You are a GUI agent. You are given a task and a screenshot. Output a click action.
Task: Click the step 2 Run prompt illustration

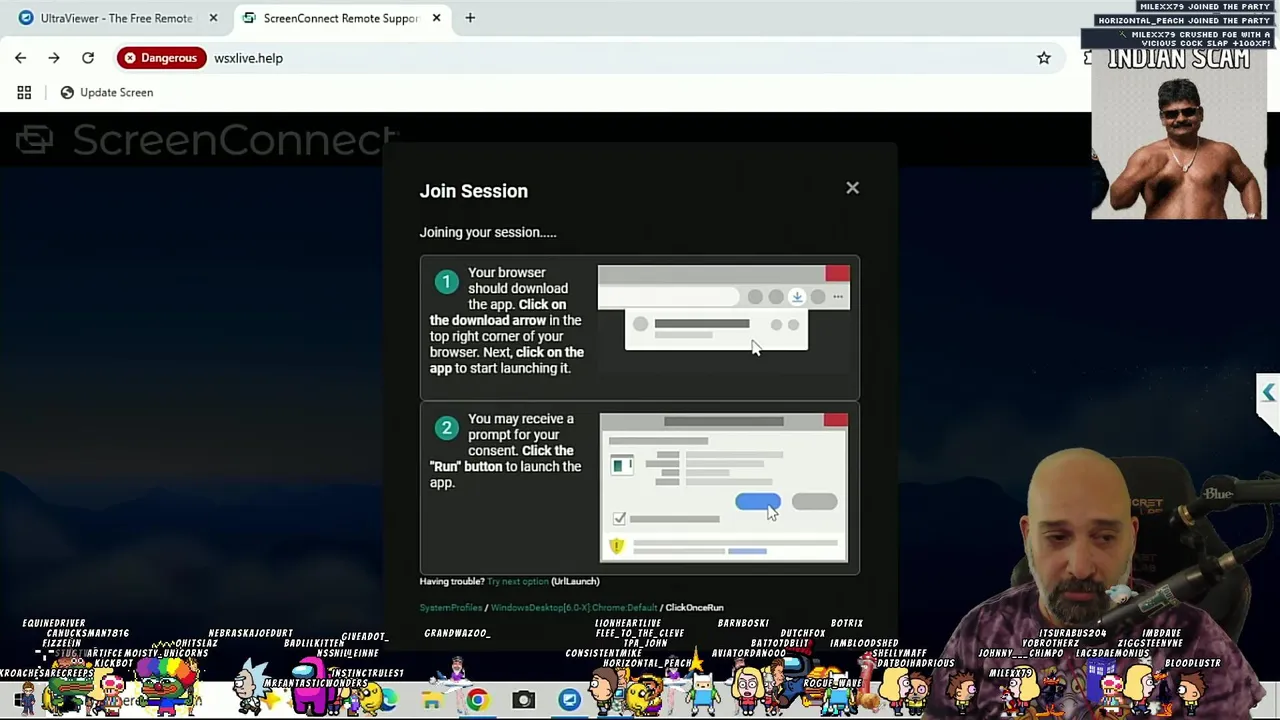click(724, 487)
